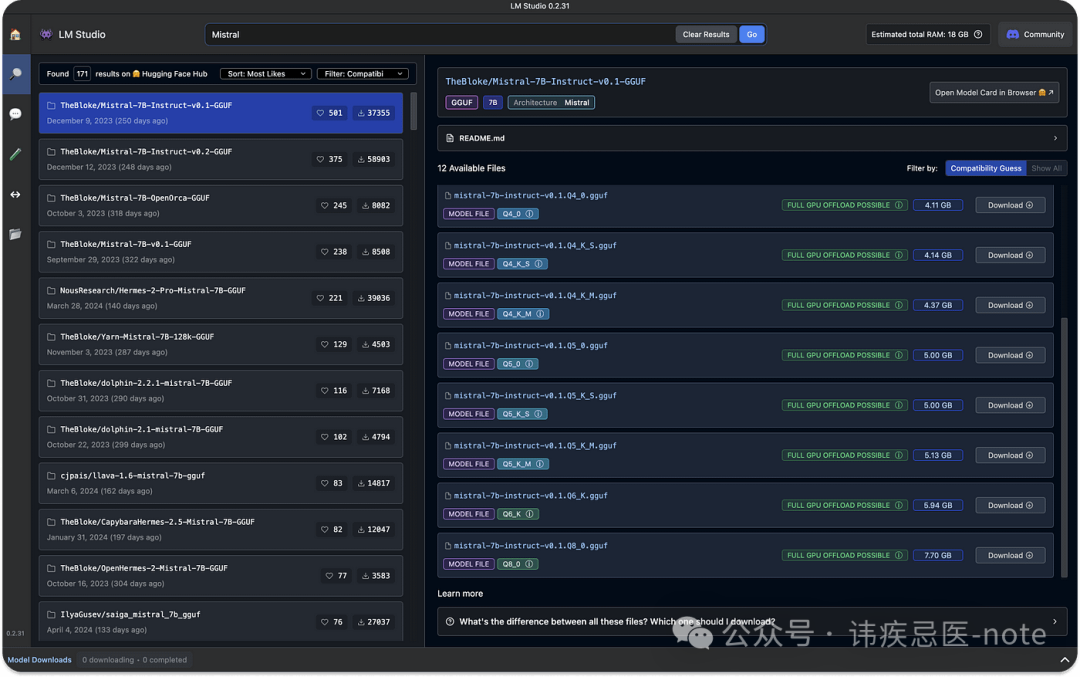
Task: Download the Q6_K gguf file
Action: (1010, 506)
